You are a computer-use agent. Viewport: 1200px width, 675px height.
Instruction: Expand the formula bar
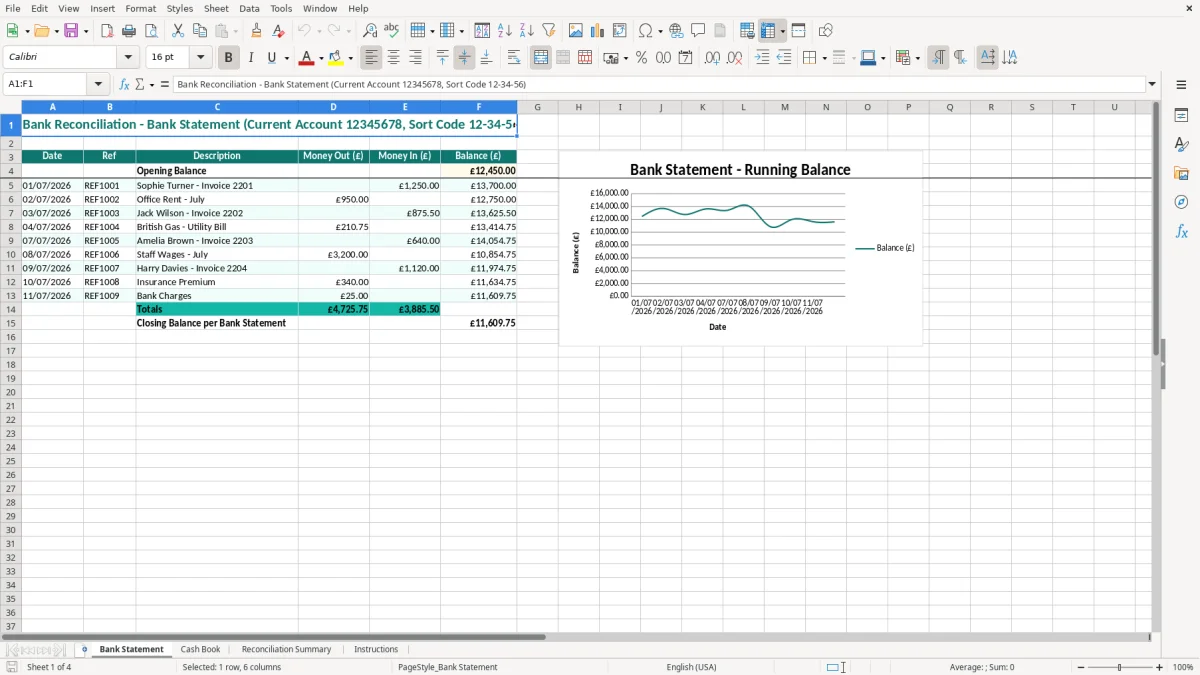(1152, 84)
